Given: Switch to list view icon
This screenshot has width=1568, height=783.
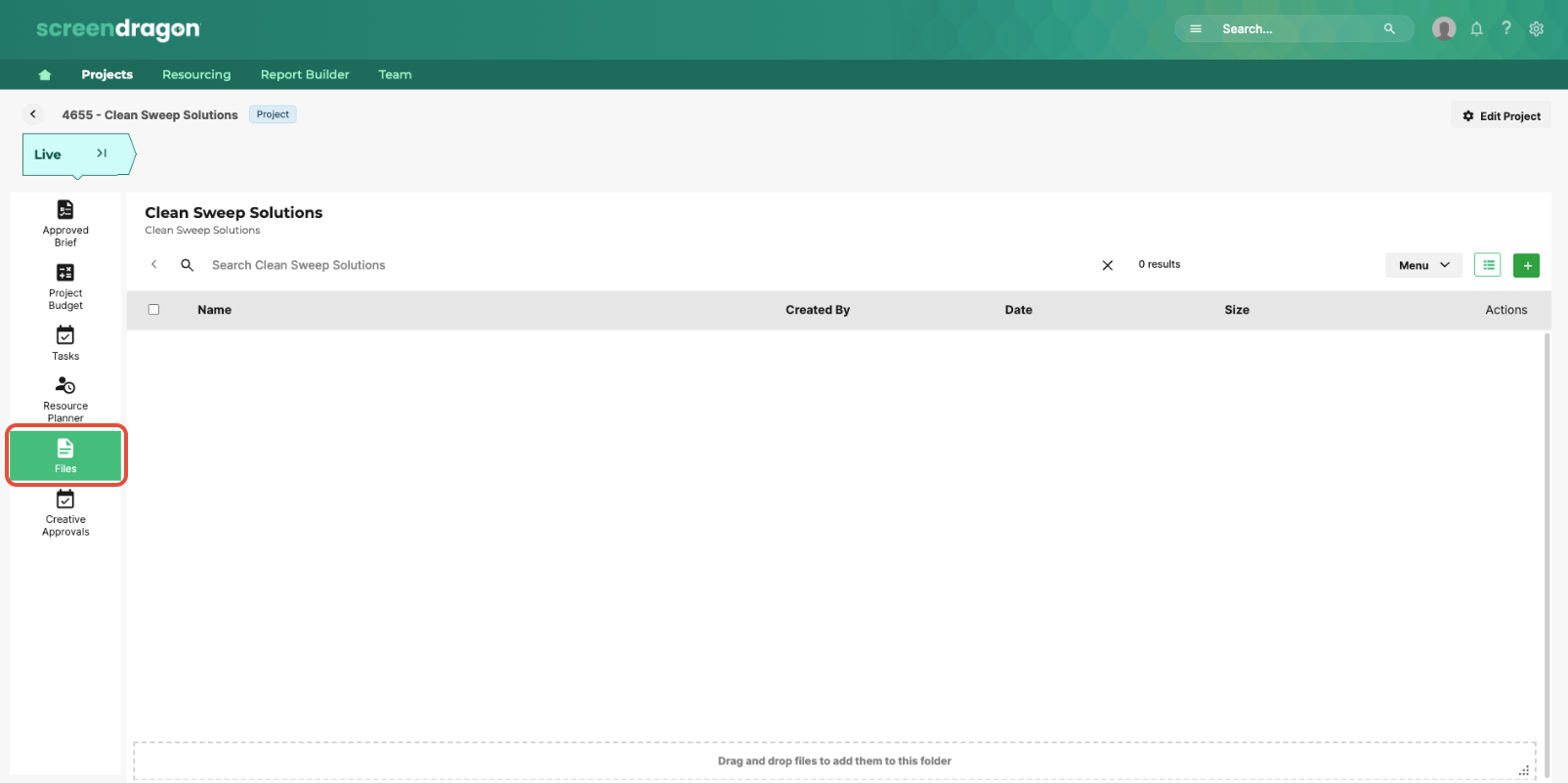Looking at the screenshot, I should (1488, 265).
